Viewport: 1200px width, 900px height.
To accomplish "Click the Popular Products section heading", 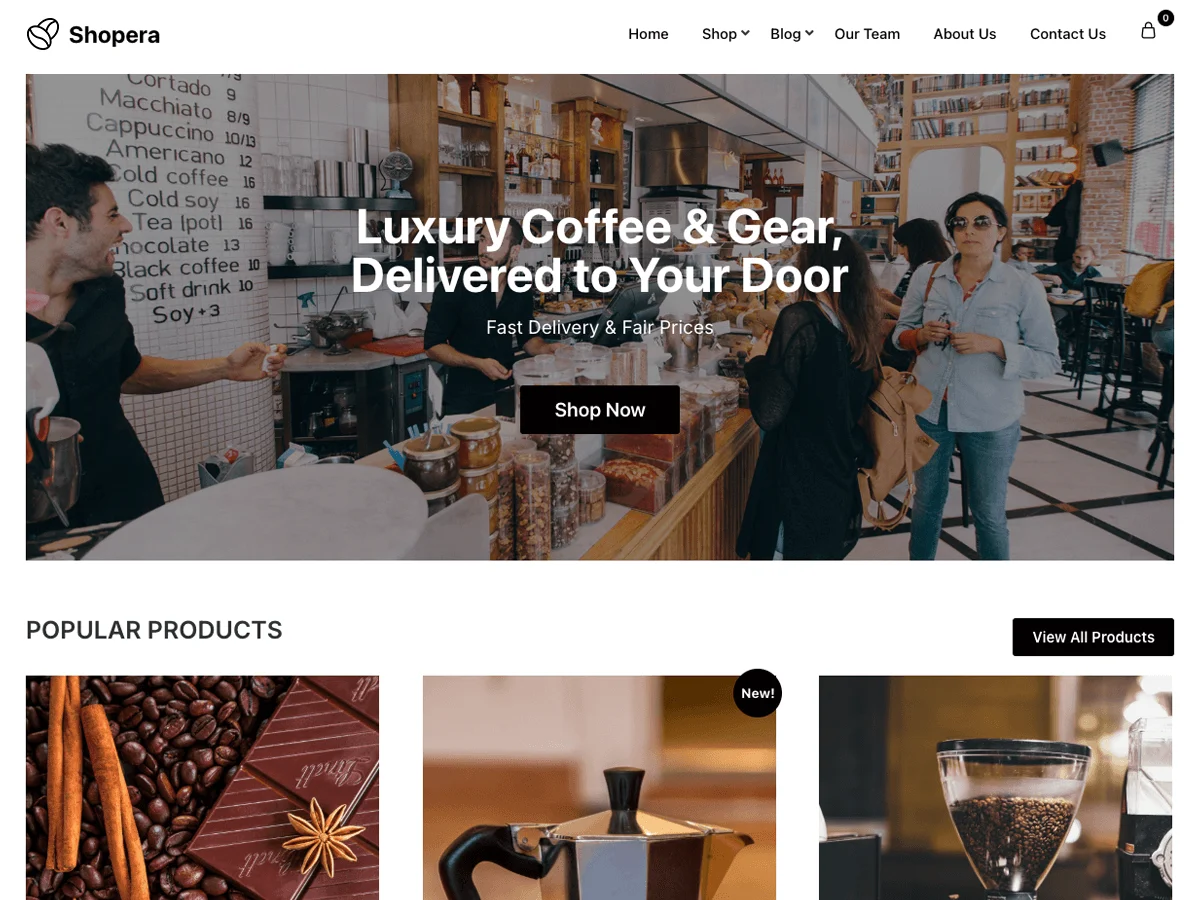I will point(154,630).
